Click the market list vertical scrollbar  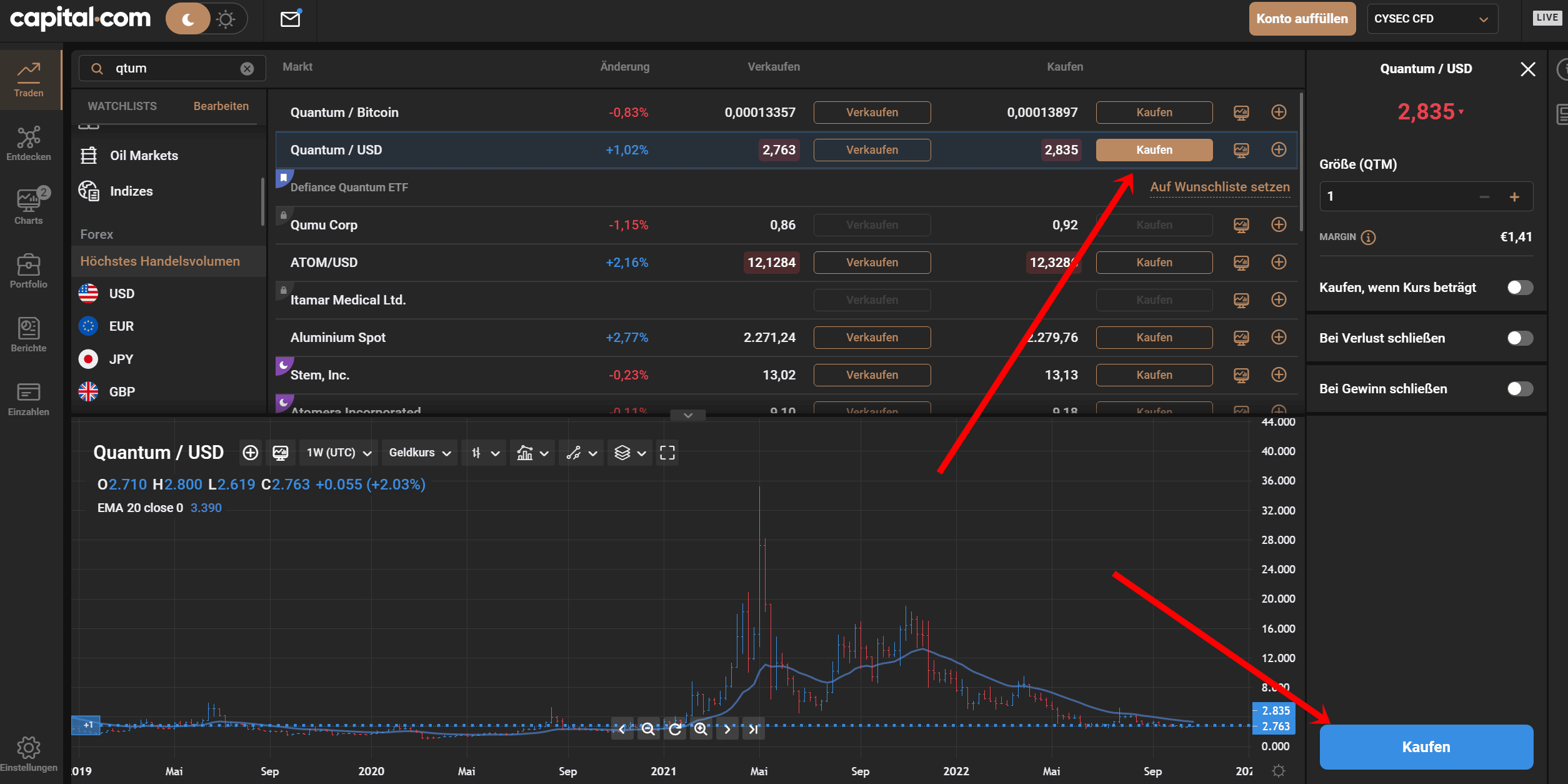pos(1301,163)
